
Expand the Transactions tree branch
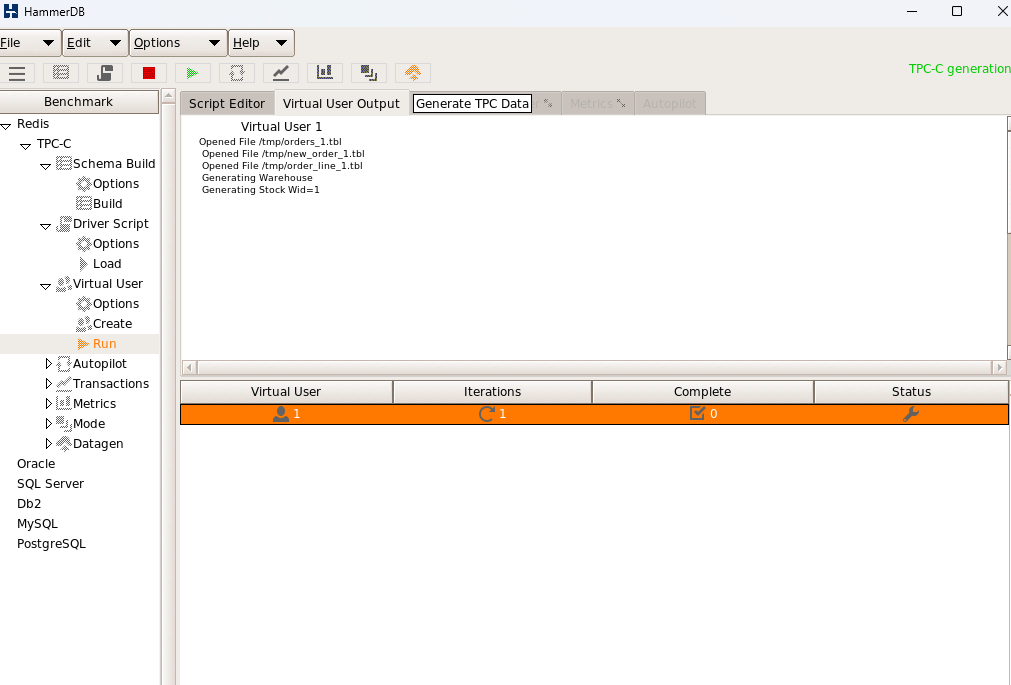(47, 383)
